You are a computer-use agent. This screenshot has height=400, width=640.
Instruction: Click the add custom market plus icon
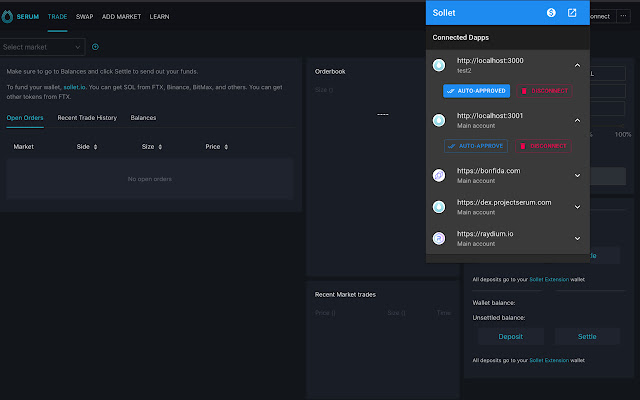pyautogui.click(x=95, y=47)
